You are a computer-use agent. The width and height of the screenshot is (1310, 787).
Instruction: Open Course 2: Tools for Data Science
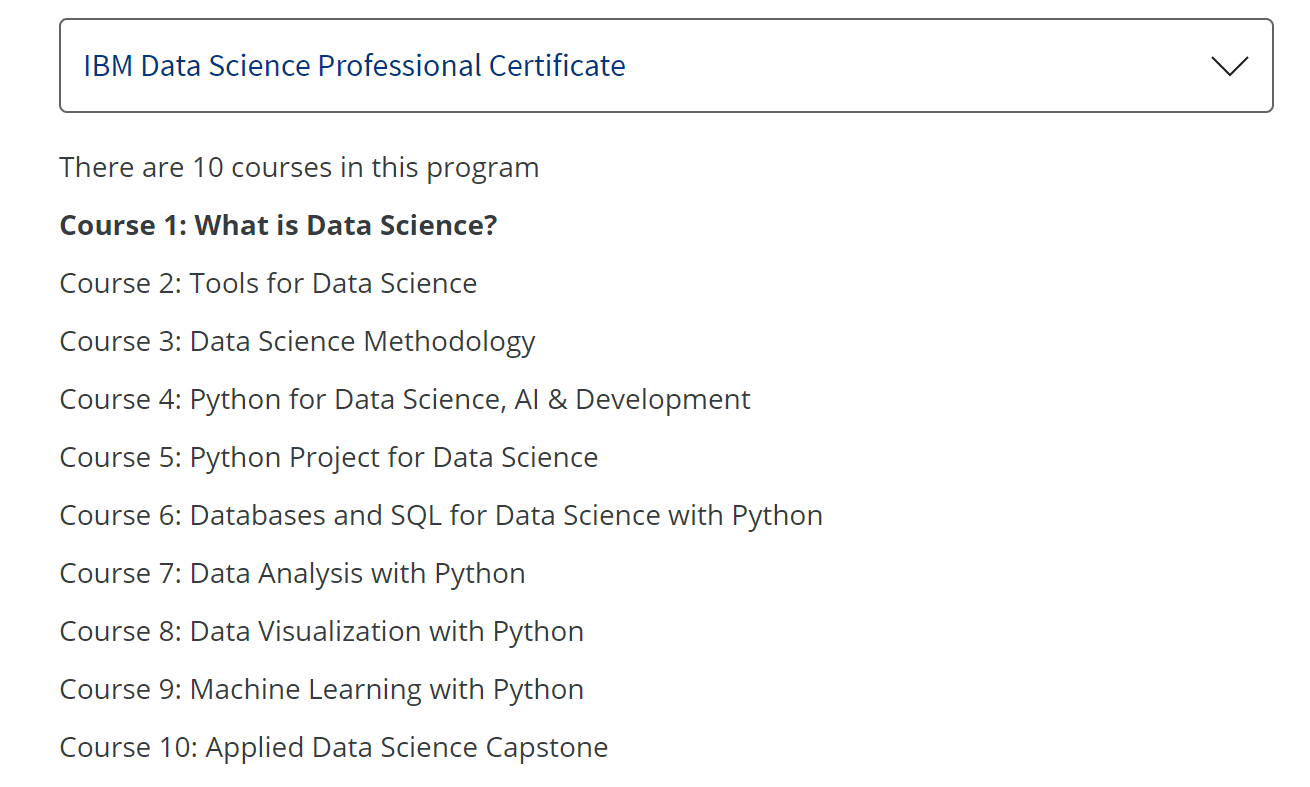[268, 283]
